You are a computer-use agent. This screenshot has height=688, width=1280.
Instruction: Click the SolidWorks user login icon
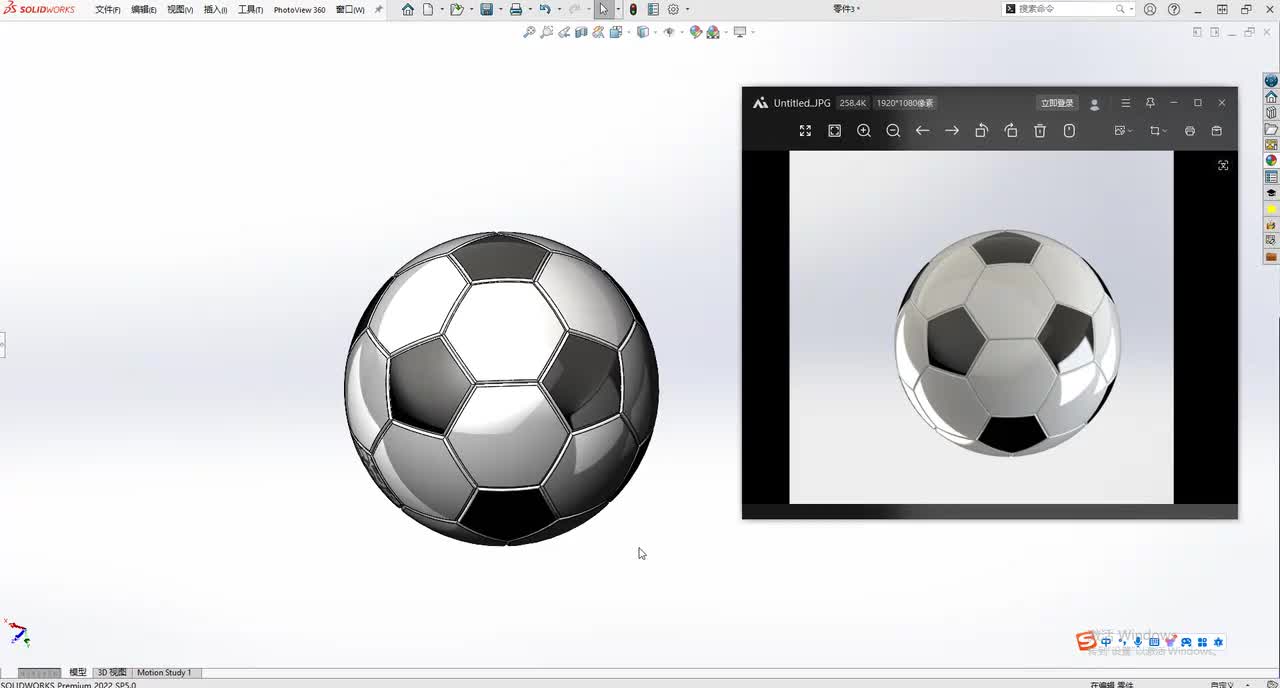pyautogui.click(x=1150, y=9)
